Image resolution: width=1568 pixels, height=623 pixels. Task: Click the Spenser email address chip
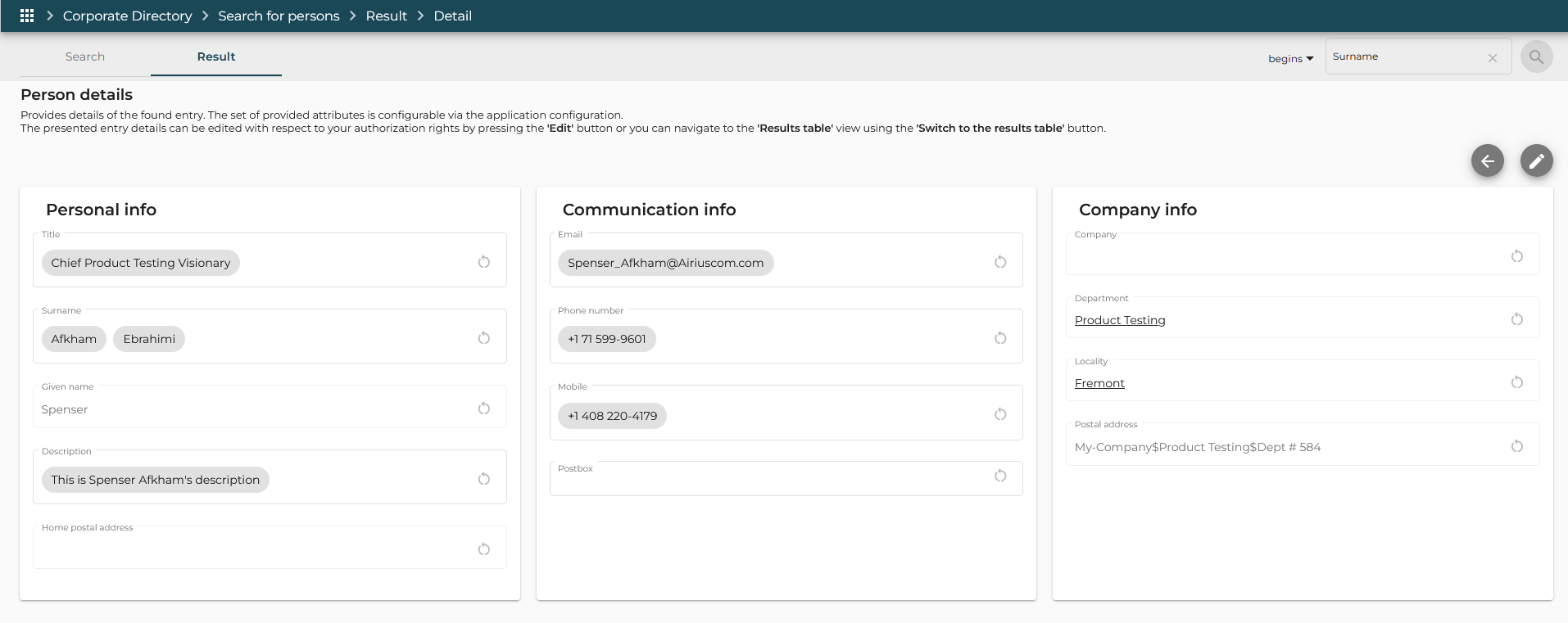pyautogui.click(x=665, y=263)
